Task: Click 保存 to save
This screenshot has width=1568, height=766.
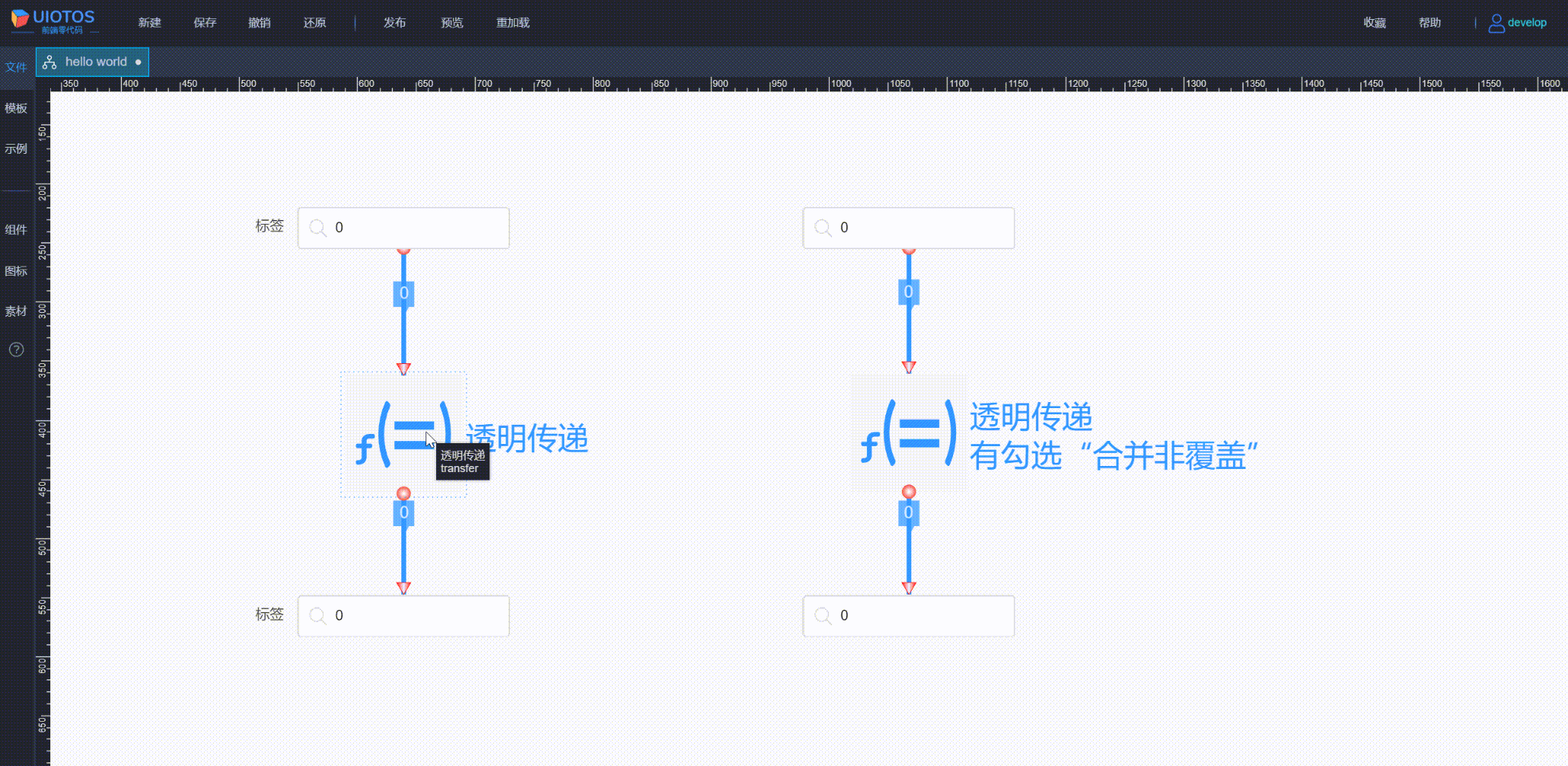Action: [x=205, y=23]
